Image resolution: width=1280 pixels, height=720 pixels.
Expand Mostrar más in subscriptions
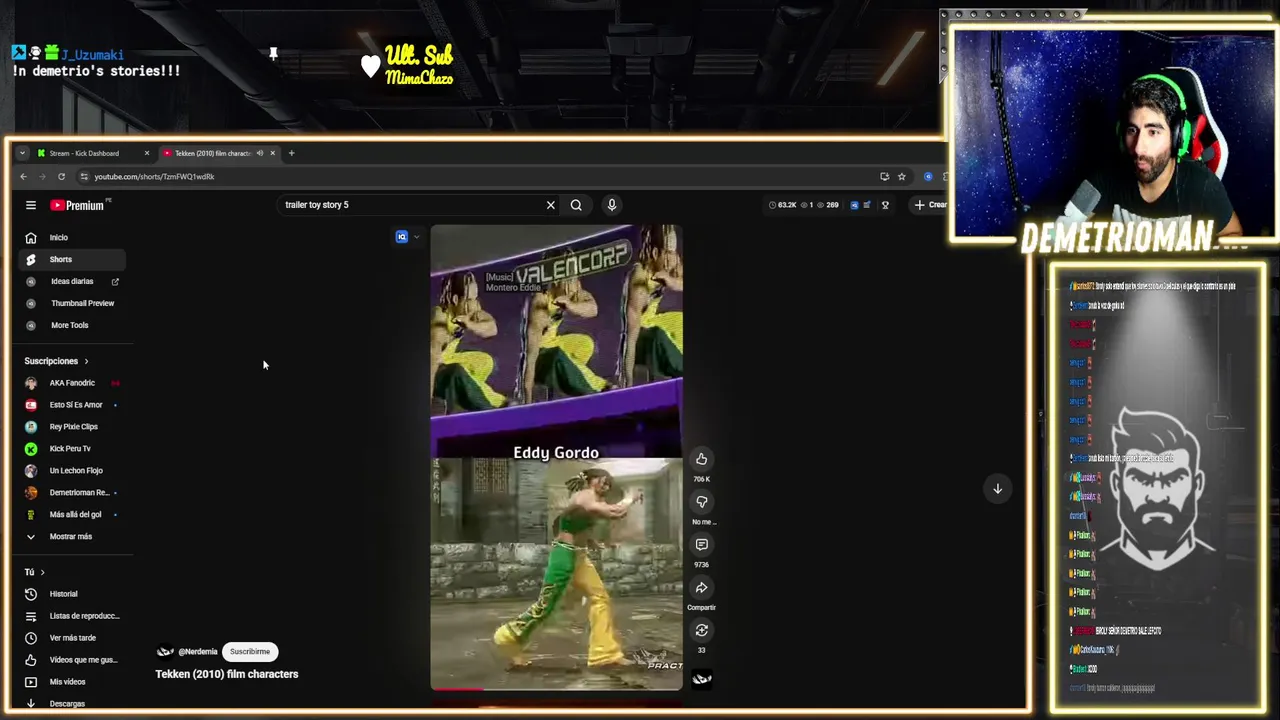click(x=71, y=537)
